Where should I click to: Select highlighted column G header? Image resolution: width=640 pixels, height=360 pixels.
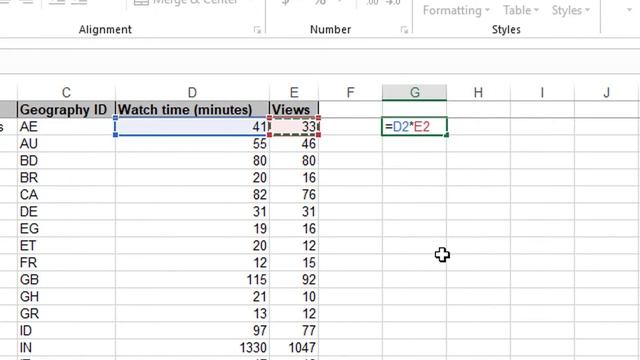point(414,93)
